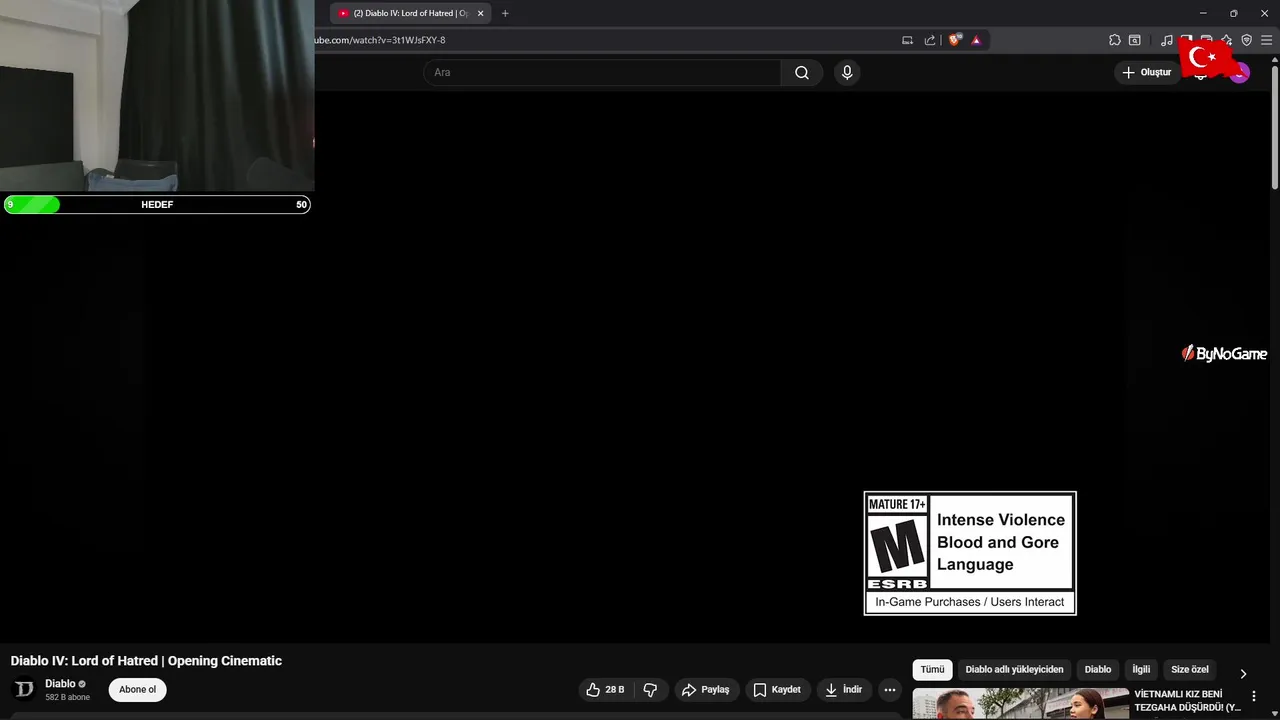Click the install/cast screen icon in address bar

(x=908, y=40)
